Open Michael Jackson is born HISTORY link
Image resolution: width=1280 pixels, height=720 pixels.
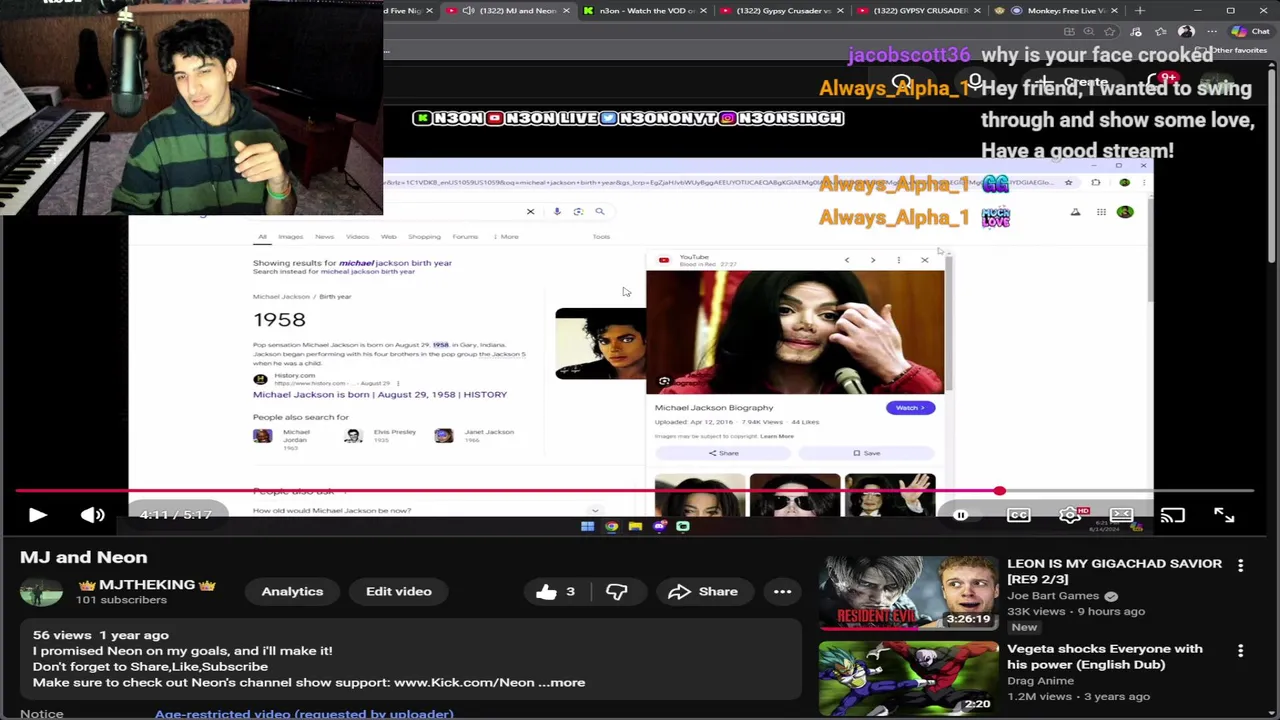pos(380,394)
